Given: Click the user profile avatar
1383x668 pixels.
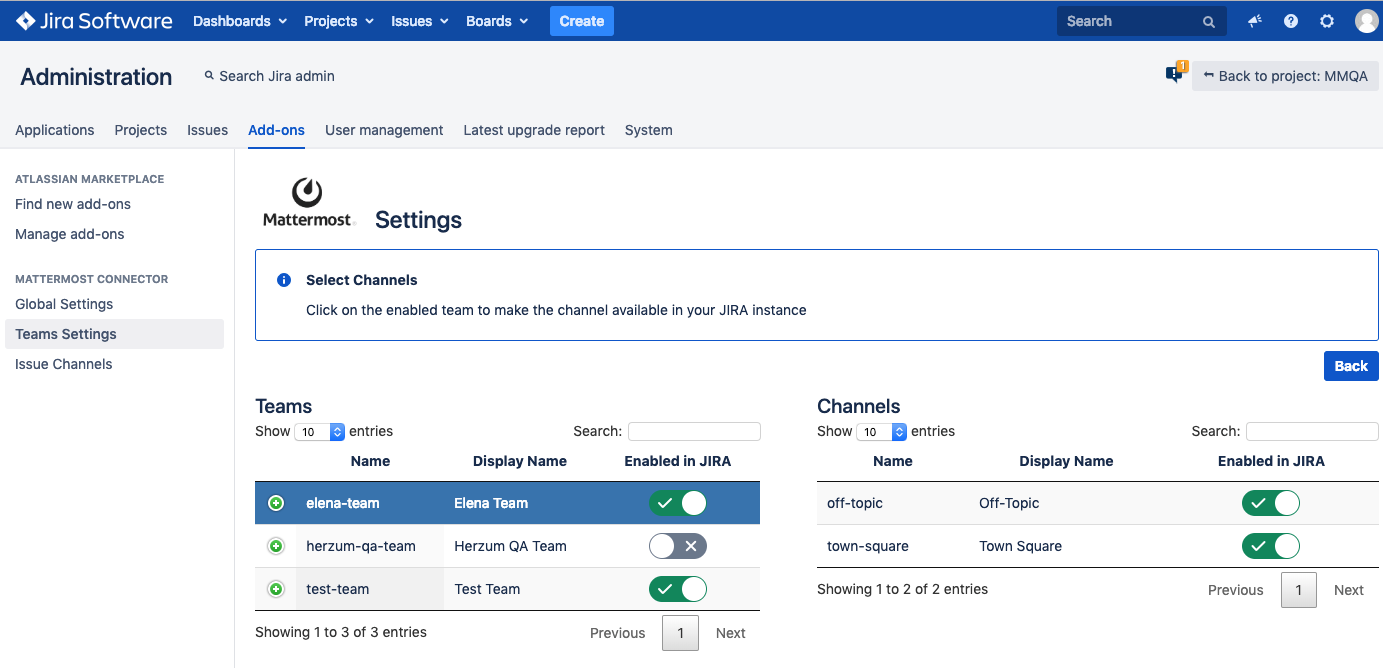Looking at the screenshot, I should (1366, 21).
